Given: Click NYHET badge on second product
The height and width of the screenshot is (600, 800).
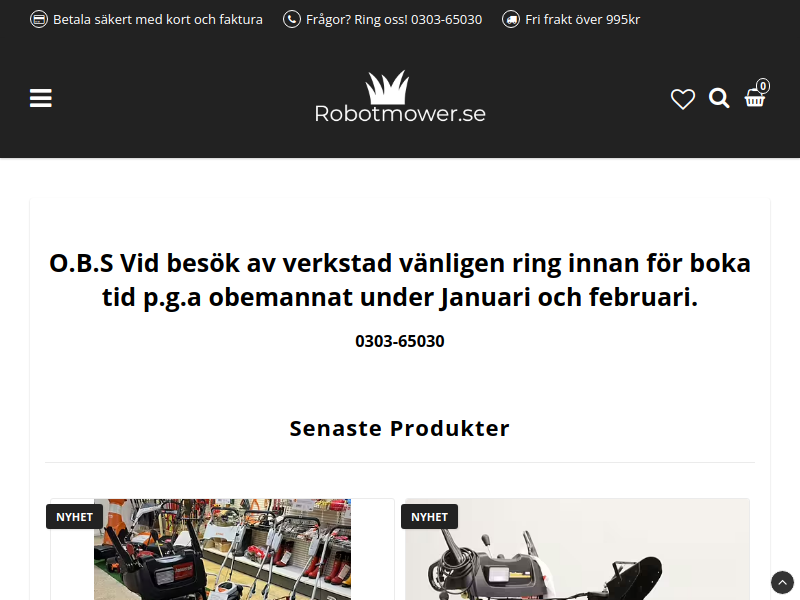Looking at the screenshot, I should pos(429,517).
